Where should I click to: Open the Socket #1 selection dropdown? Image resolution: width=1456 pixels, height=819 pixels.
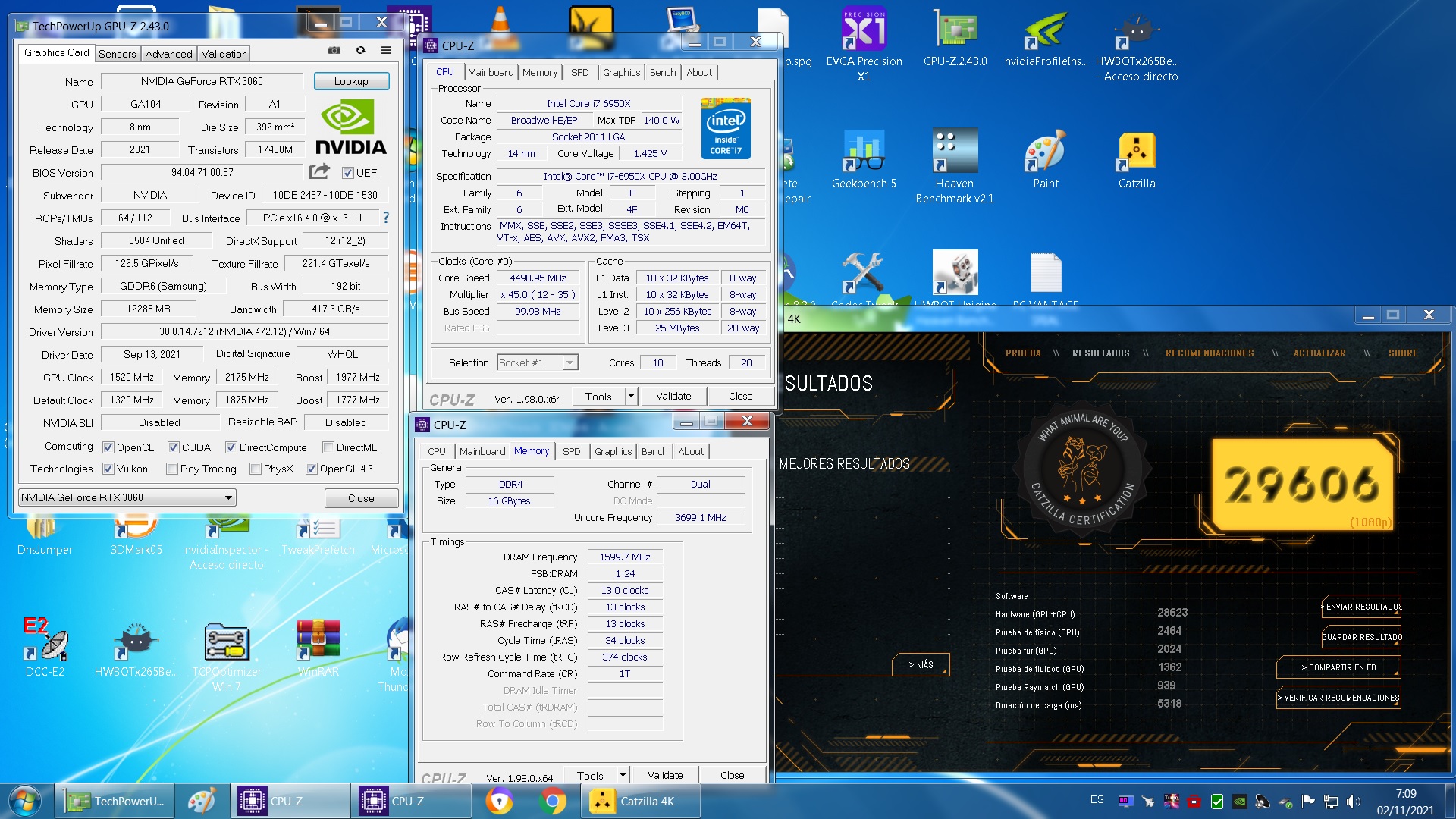(538, 362)
